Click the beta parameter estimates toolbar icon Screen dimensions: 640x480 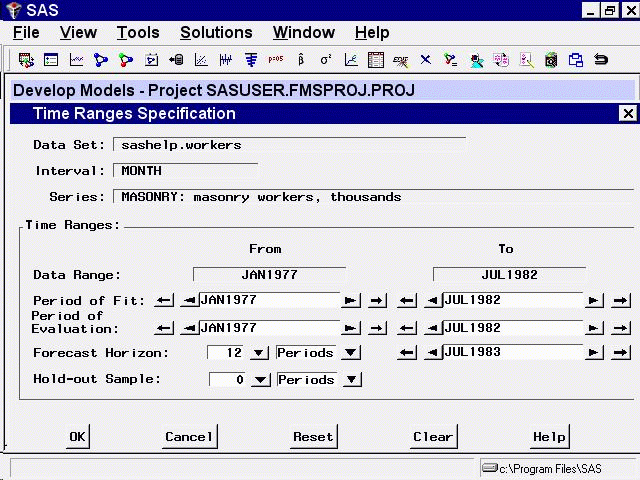tap(300, 60)
